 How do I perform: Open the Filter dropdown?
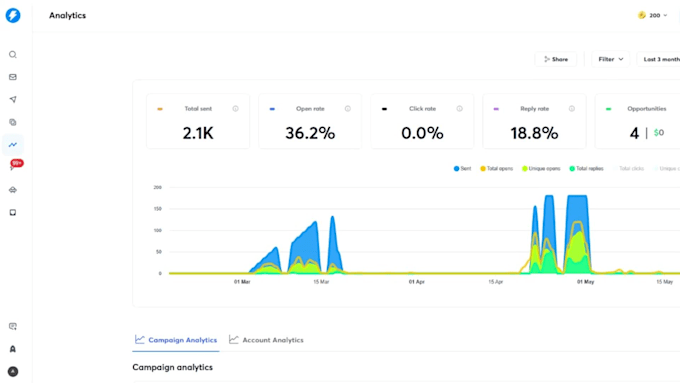(x=611, y=59)
